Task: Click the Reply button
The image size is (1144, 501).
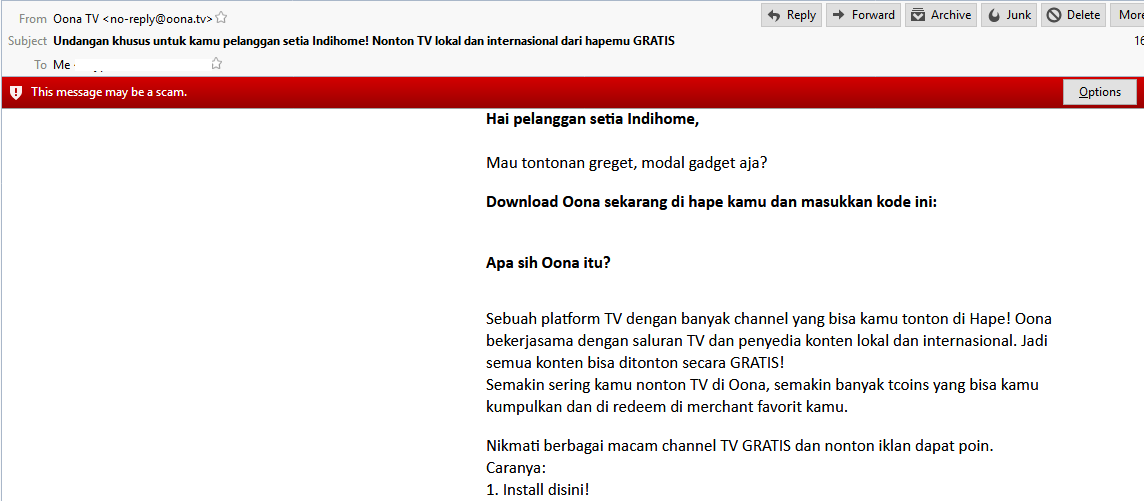Action: tap(791, 15)
